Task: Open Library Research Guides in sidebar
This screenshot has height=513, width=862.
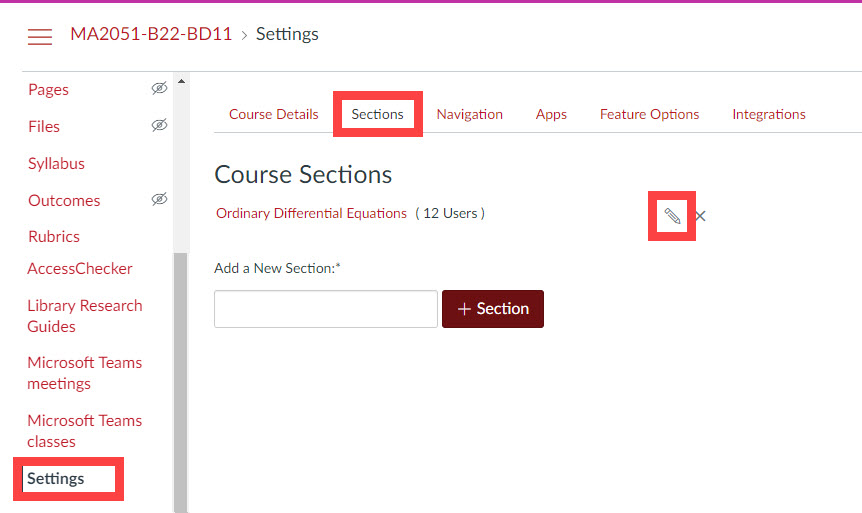Action: point(84,316)
